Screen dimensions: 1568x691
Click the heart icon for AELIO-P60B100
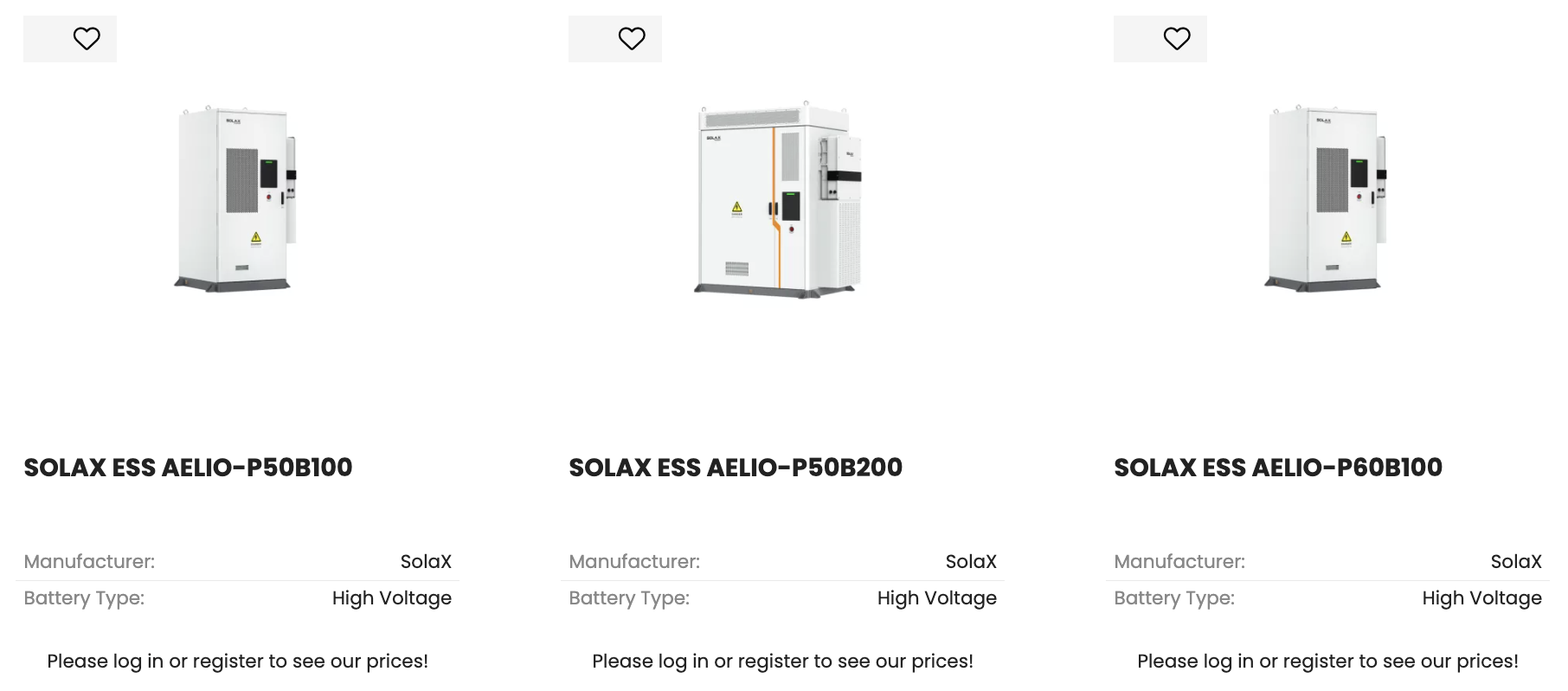(1177, 39)
